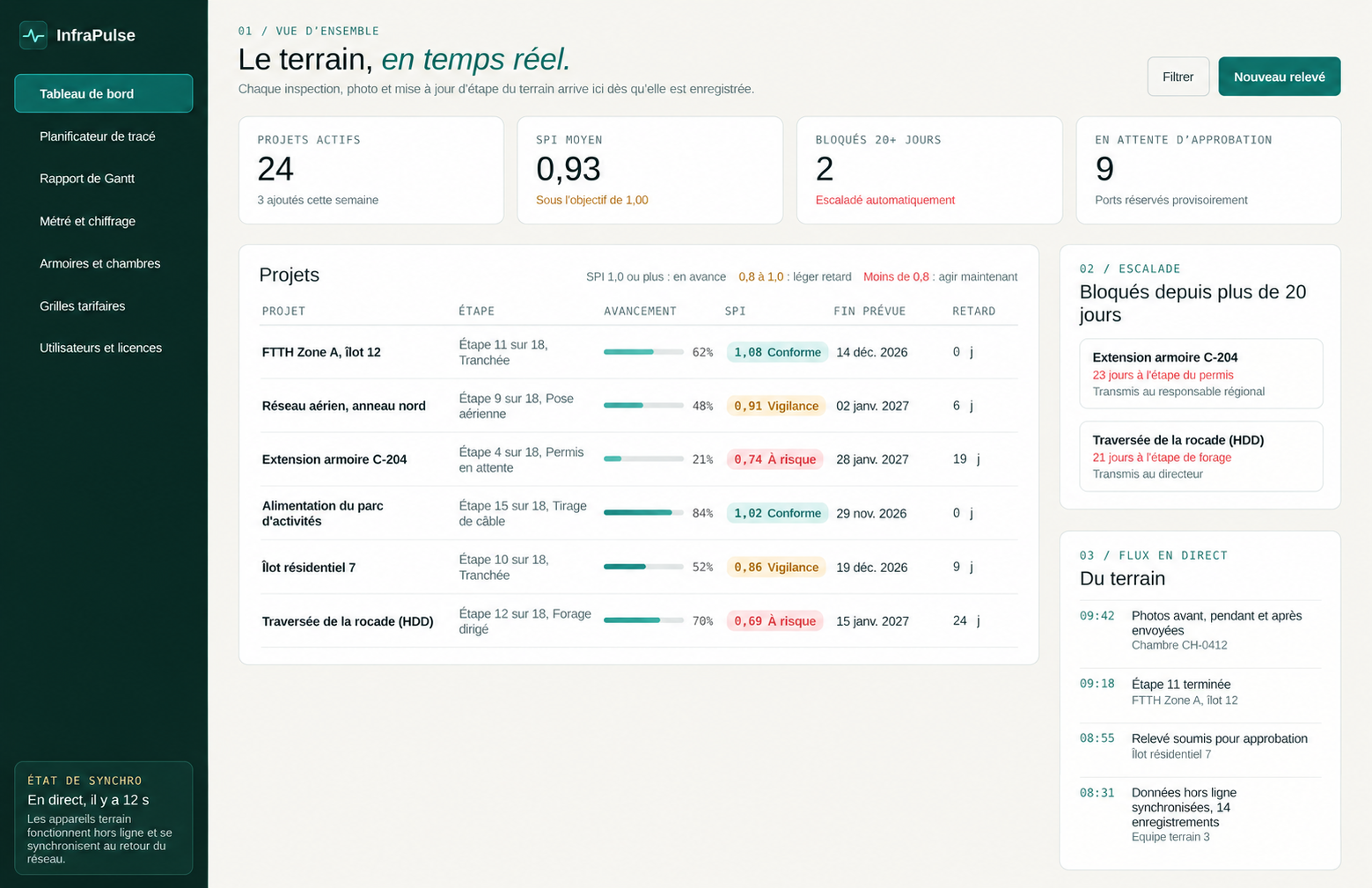Screen dimensions: 1372x888
Task: Select the Traversée de la rocade (HDD) project row
Action: click(639, 621)
